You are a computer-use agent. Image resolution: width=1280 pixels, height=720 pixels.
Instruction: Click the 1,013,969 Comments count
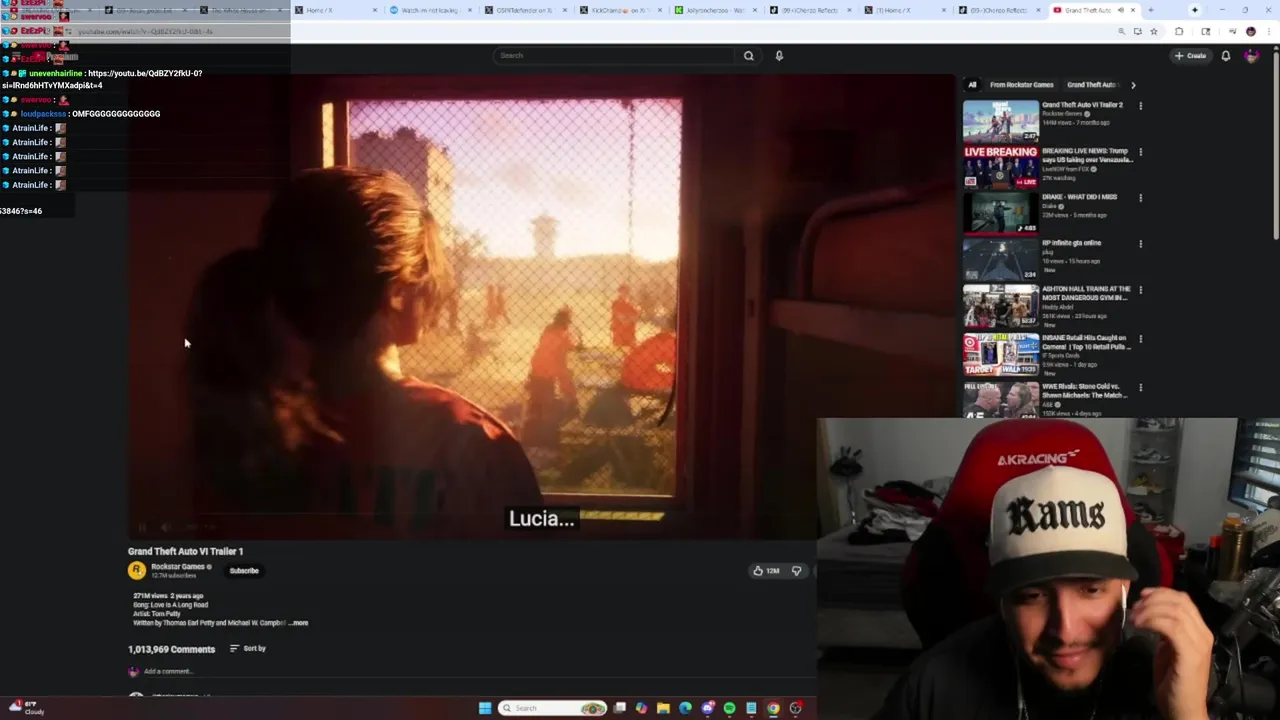[171, 649]
